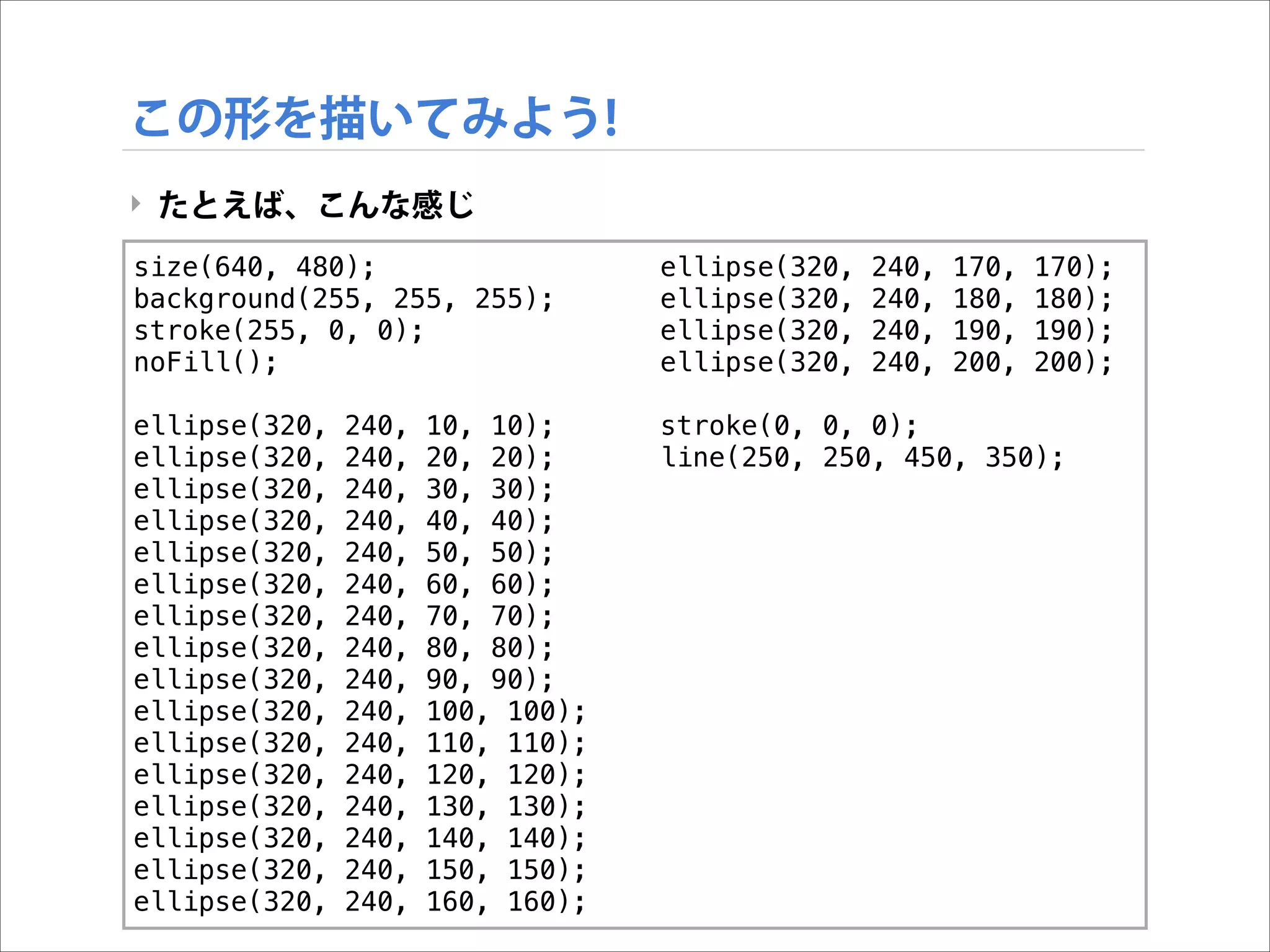Click the bullet triangle beside たとえば
Viewport: 1270px width, 952px height.
tap(136, 203)
